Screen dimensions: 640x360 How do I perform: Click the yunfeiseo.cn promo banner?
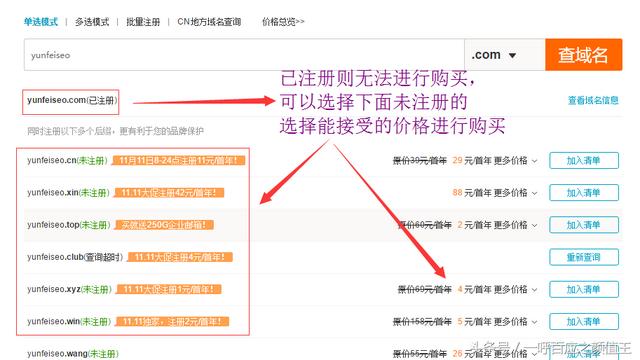(179, 160)
